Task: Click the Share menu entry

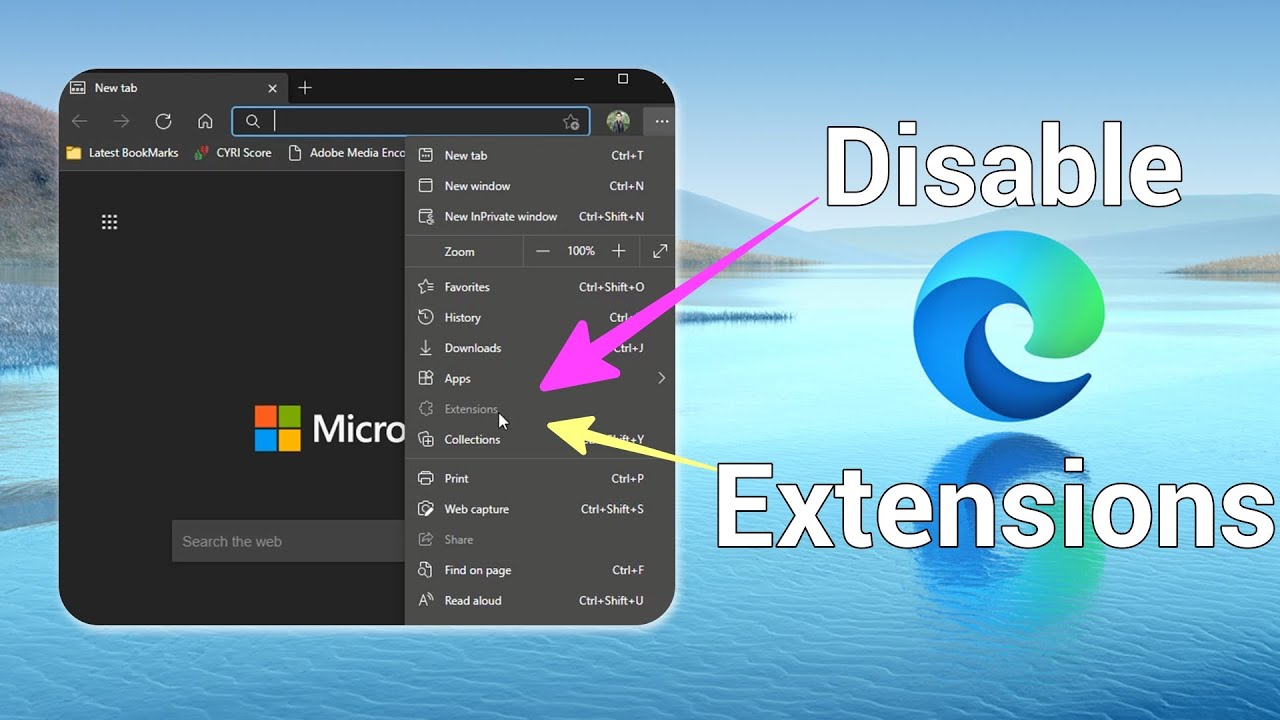Action: click(x=540, y=539)
